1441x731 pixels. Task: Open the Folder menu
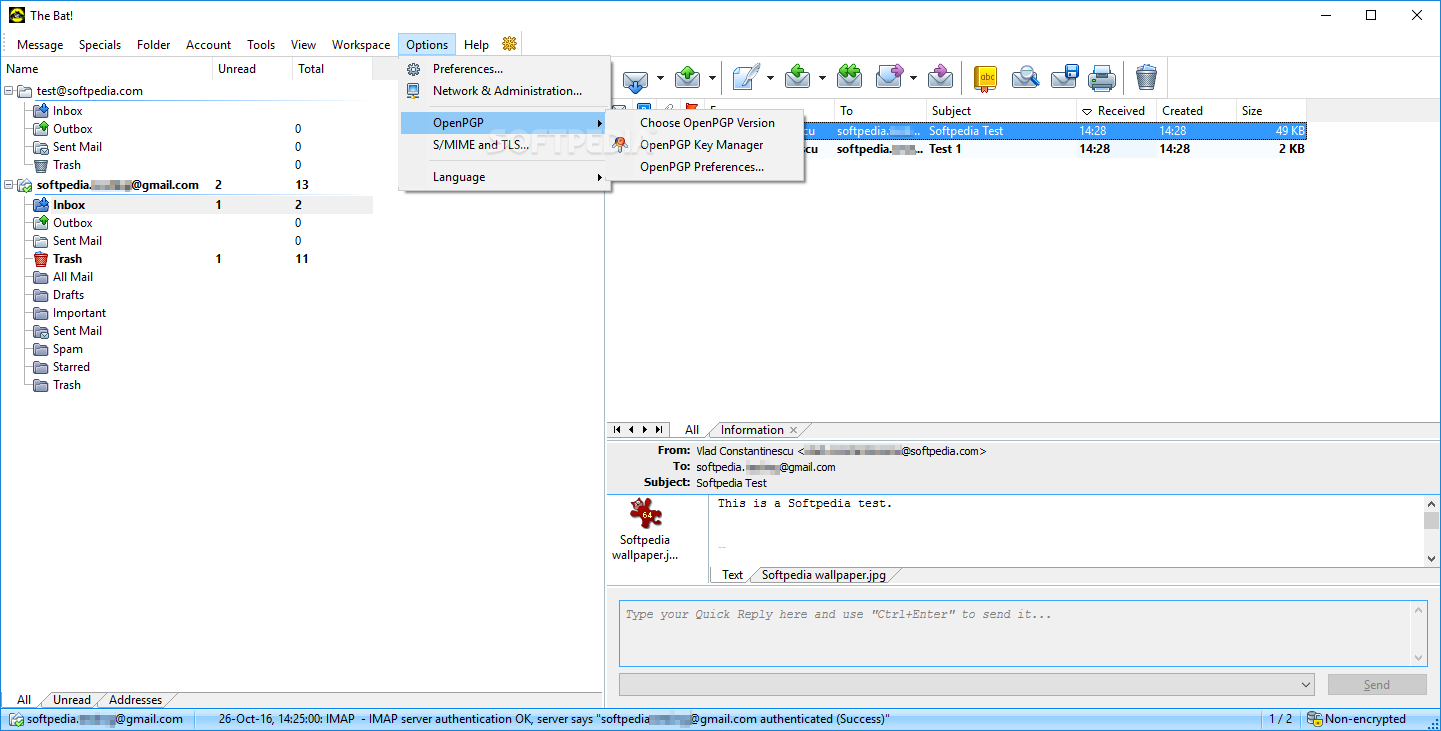coord(154,45)
